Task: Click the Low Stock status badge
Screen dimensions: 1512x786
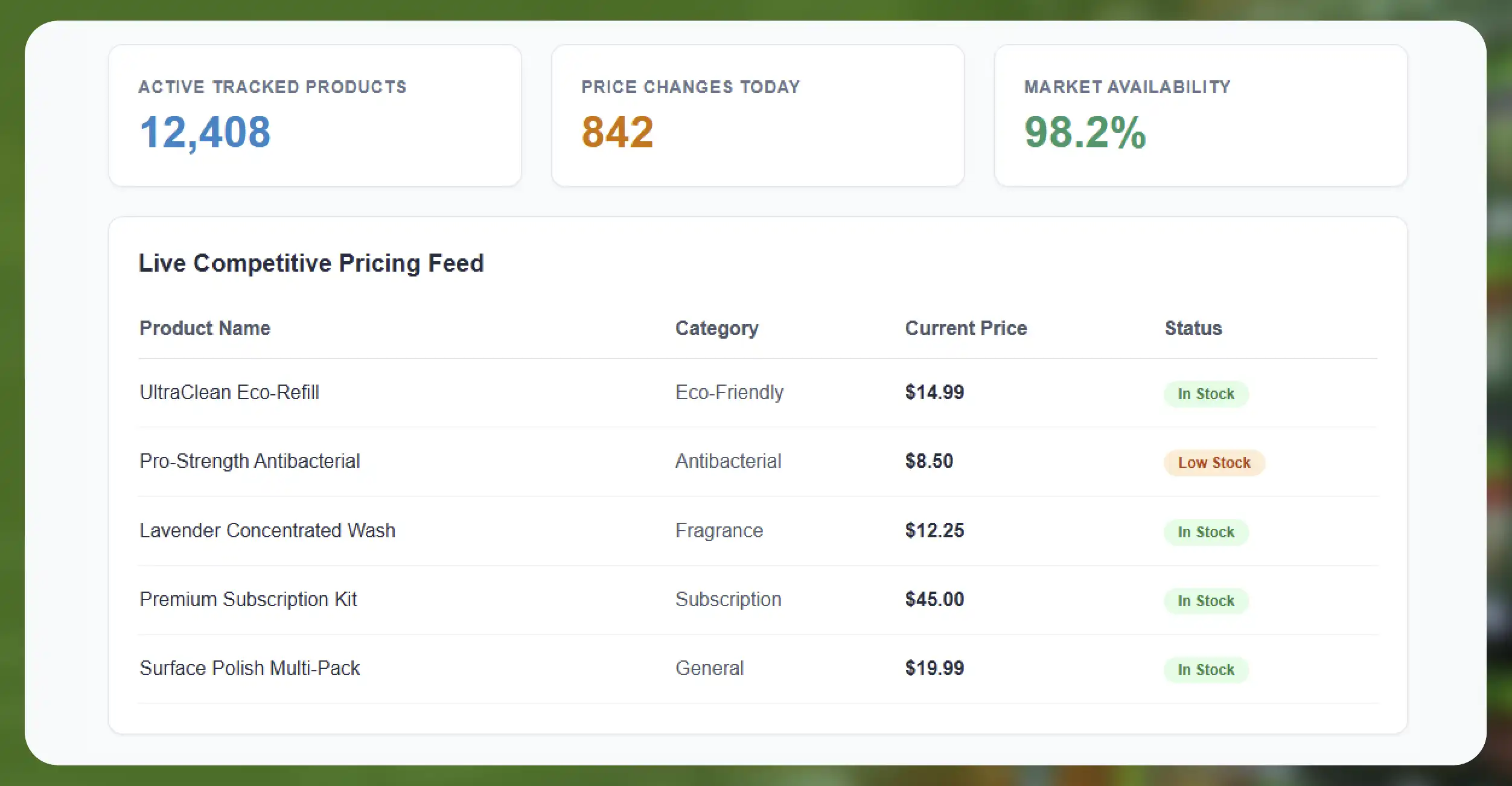Action: click(x=1214, y=462)
